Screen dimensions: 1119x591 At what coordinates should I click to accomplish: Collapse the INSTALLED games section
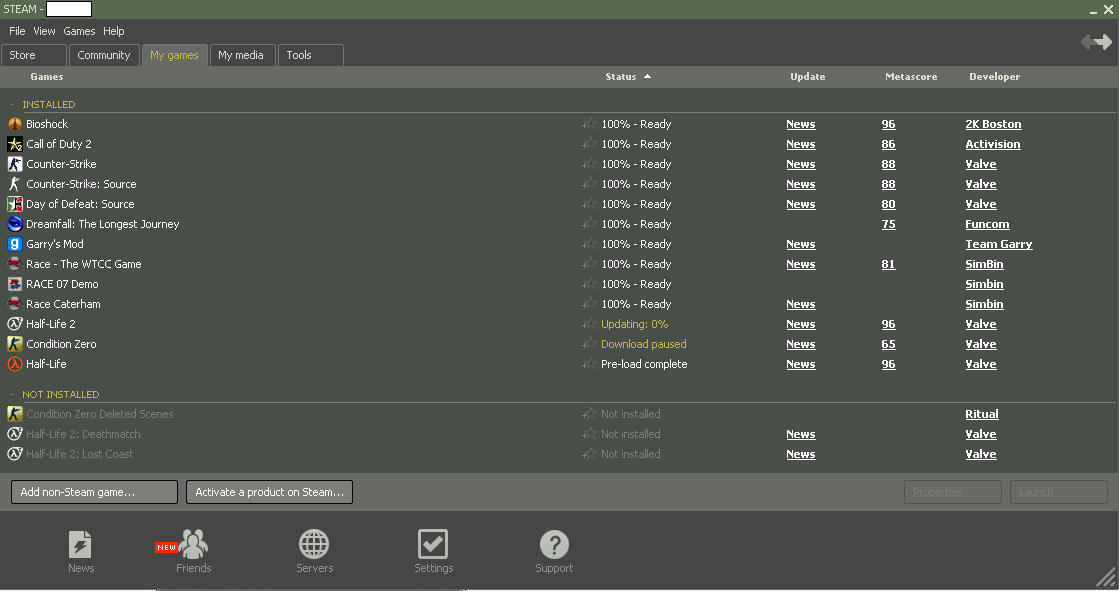[x=12, y=104]
